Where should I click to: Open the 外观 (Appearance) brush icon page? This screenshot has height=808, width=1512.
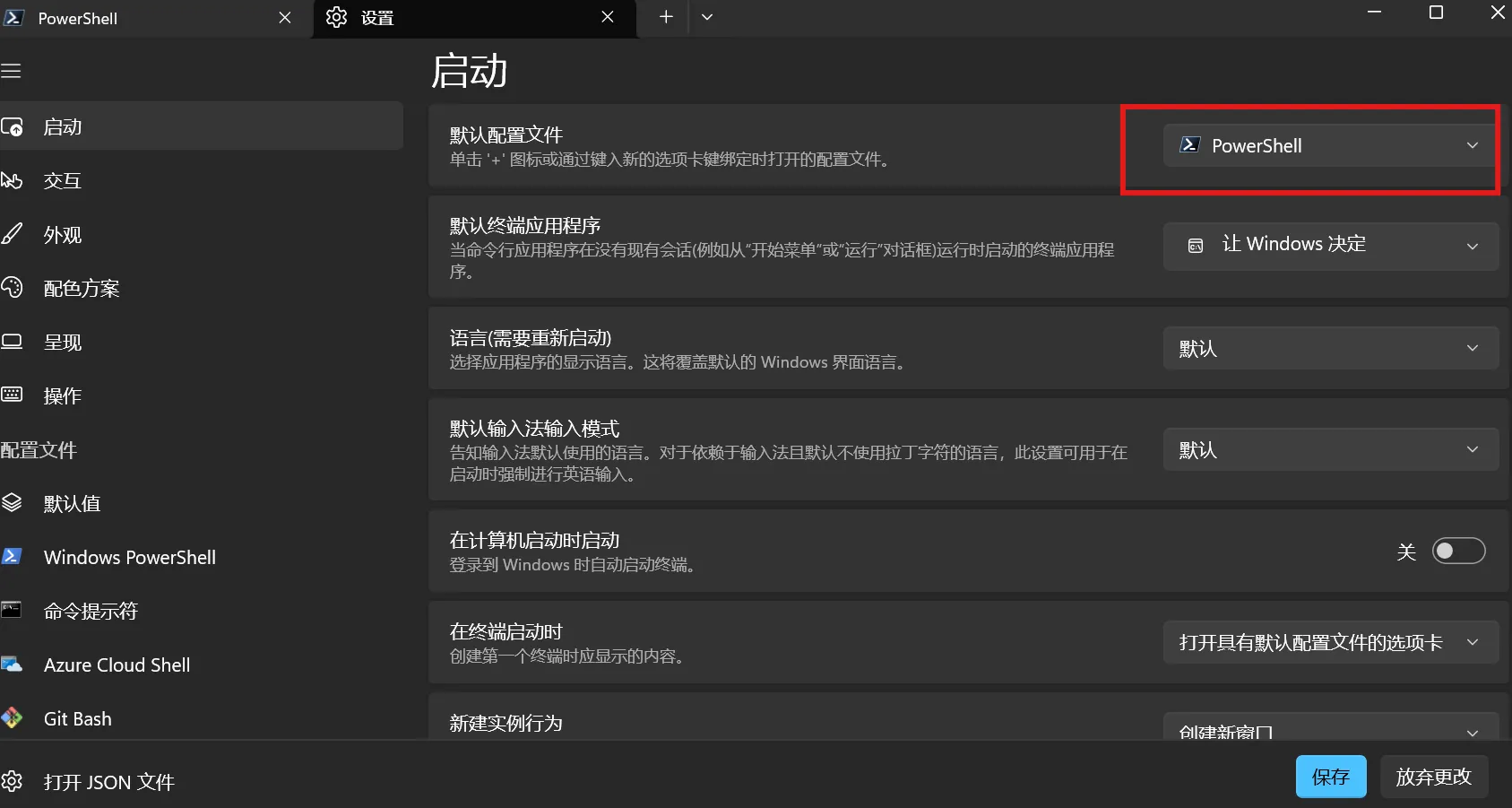[13, 235]
